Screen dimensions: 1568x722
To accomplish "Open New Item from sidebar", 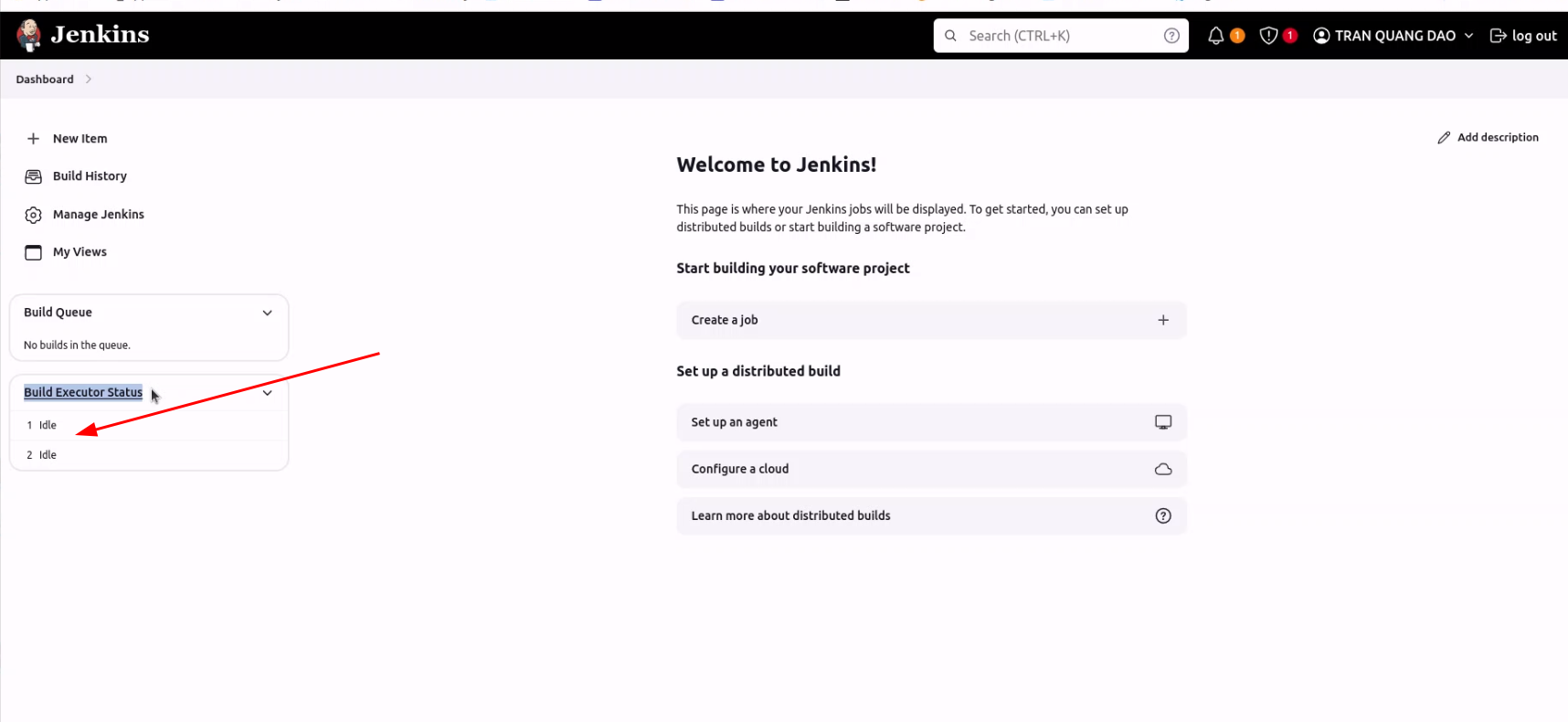I will pos(79,139).
